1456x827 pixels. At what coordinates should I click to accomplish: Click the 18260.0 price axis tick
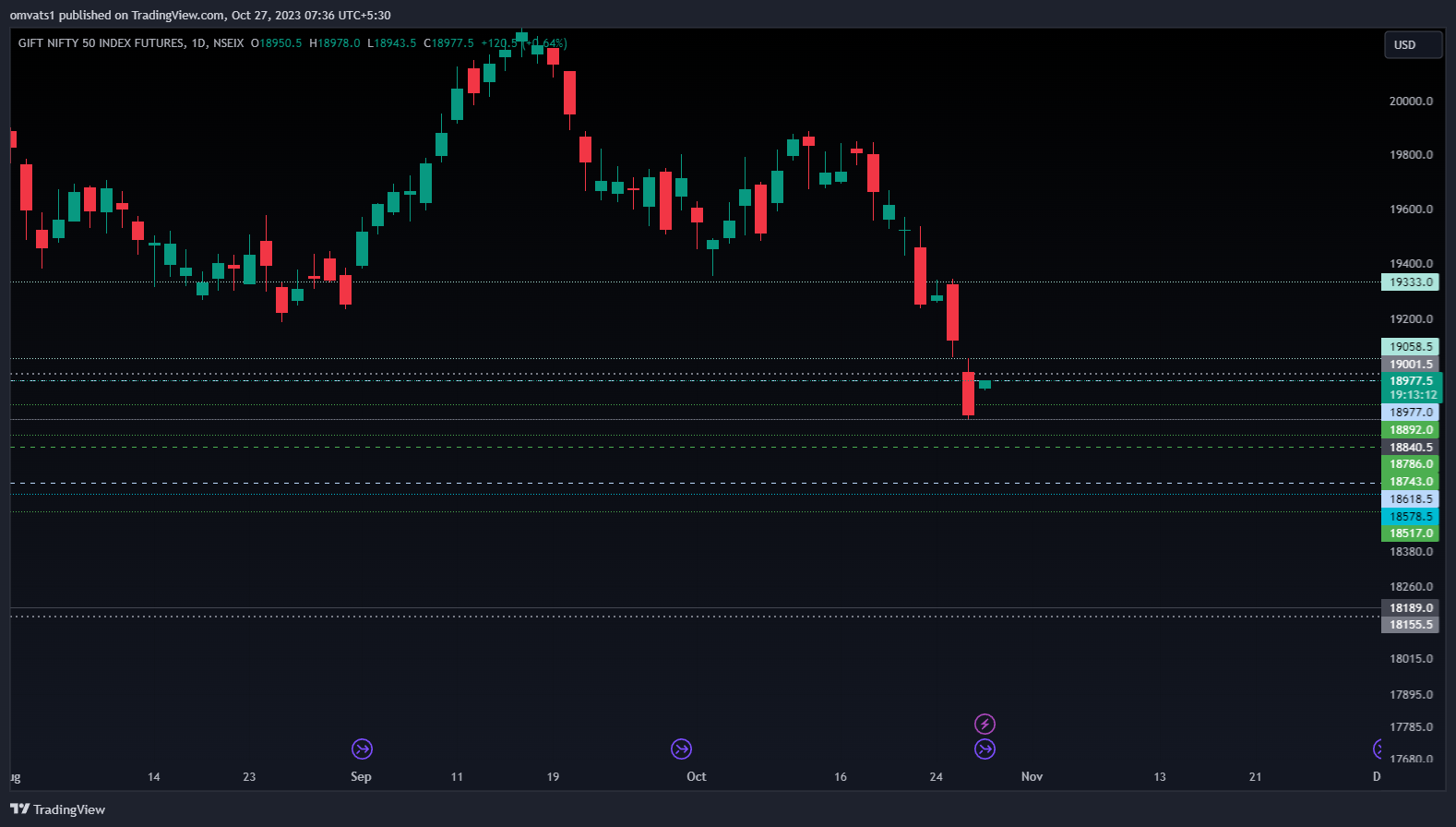[1411, 587]
